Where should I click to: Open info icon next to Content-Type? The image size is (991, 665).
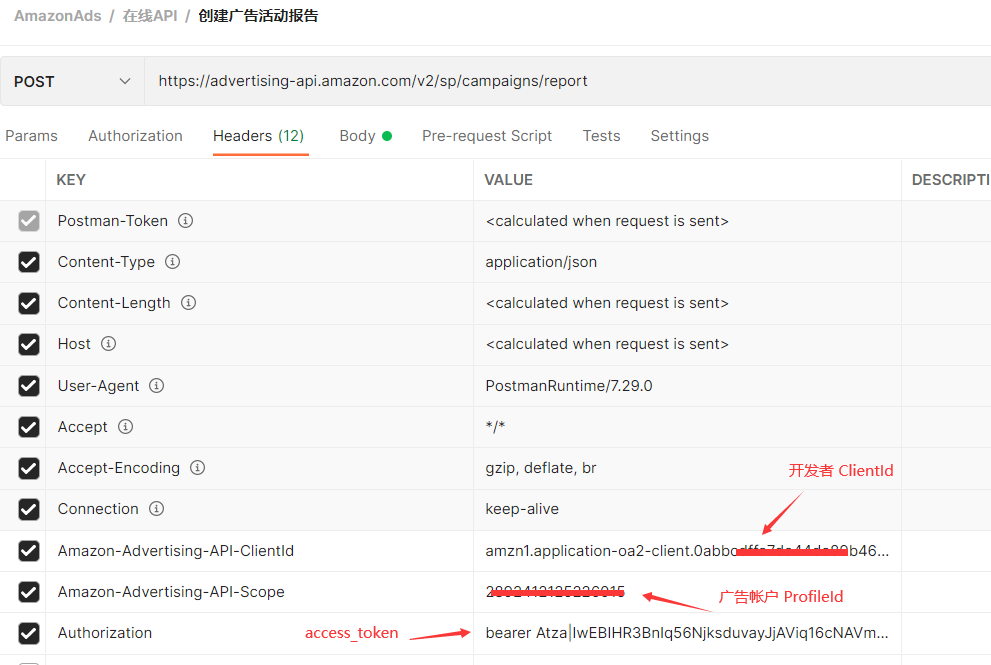tap(173, 262)
